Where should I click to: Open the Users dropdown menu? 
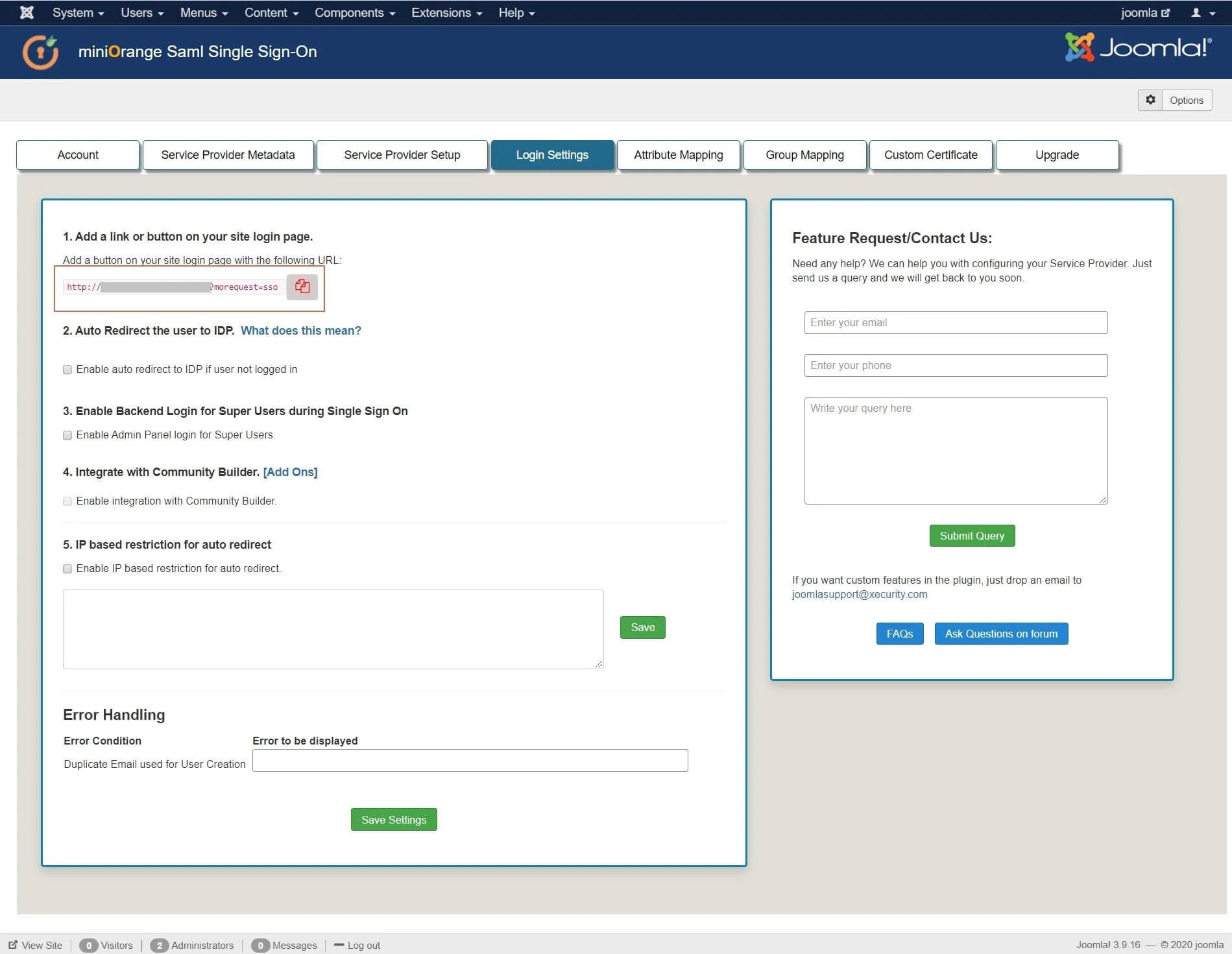[142, 12]
